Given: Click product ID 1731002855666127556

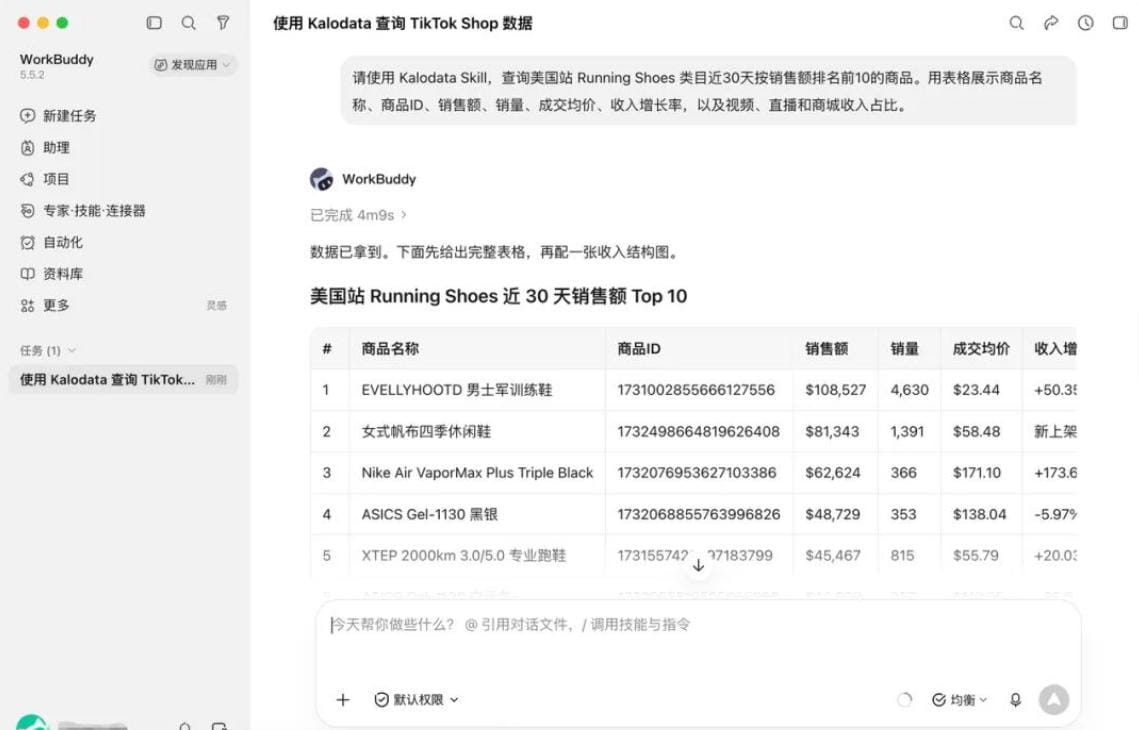Looking at the screenshot, I should (696, 390).
